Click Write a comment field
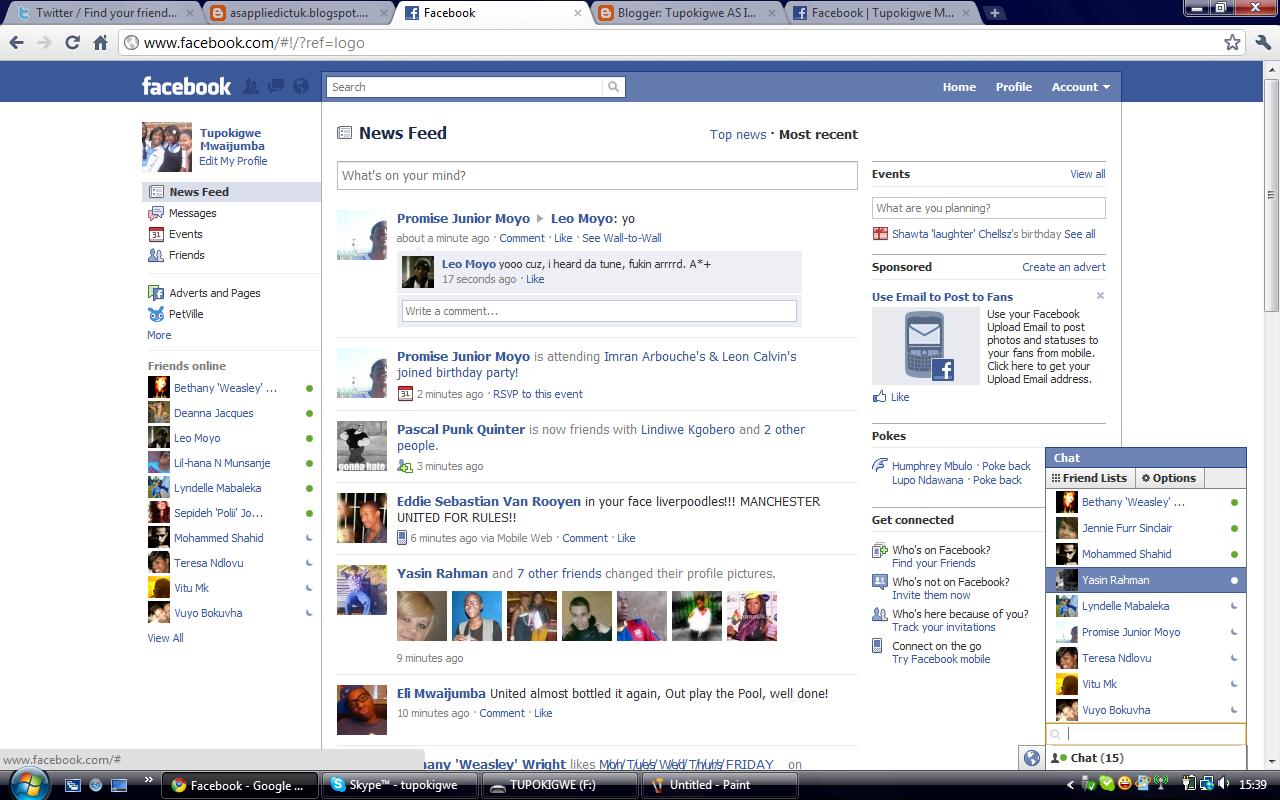This screenshot has height=800, width=1280. pos(599,311)
